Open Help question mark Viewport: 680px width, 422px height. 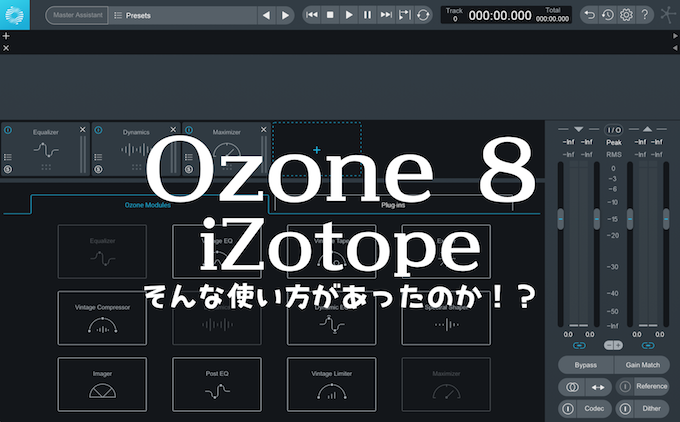(645, 15)
